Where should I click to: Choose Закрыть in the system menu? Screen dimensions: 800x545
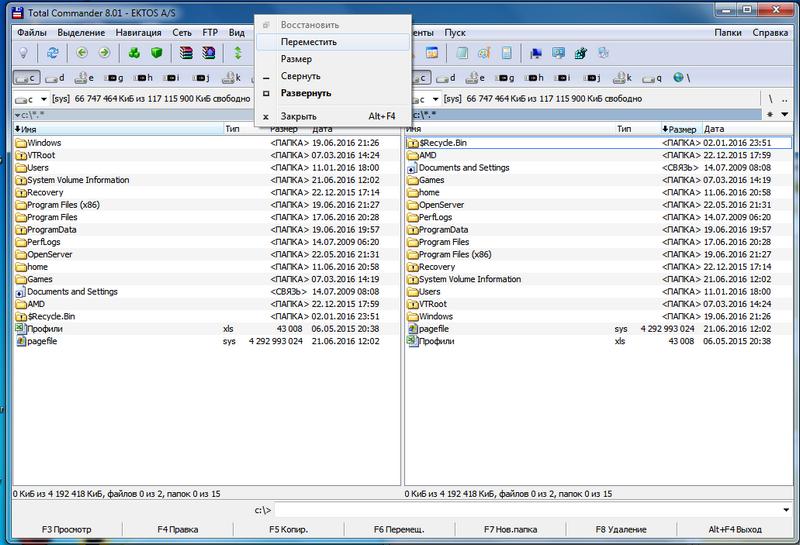(333, 116)
